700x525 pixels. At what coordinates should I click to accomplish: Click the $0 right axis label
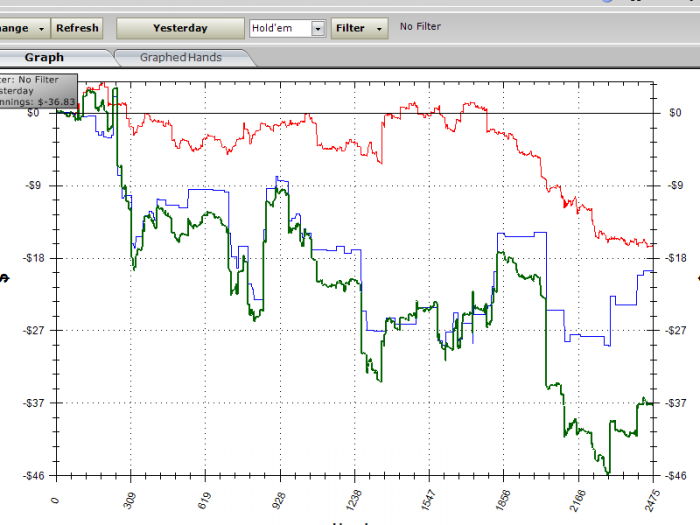click(x=675, y=112)
